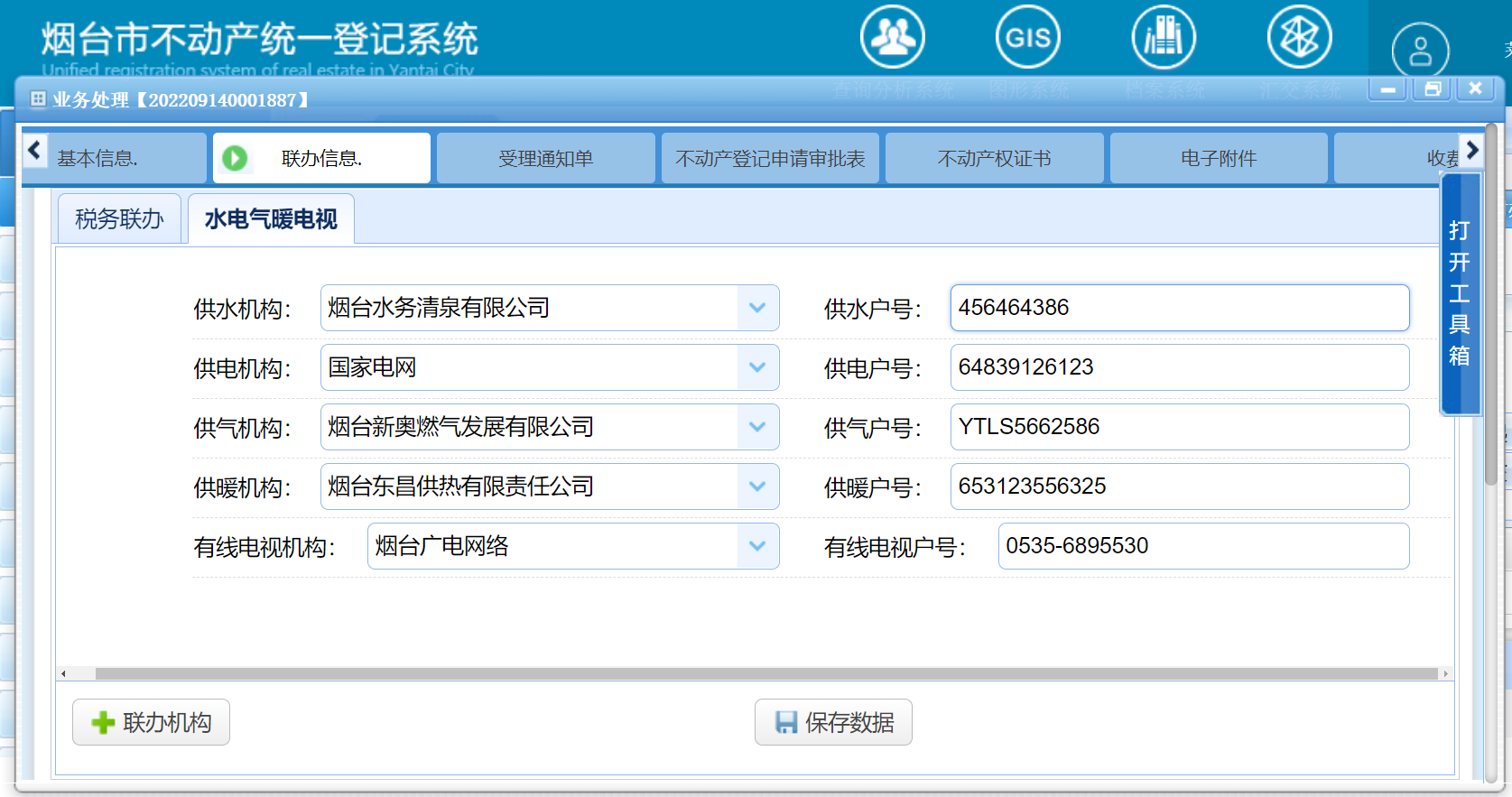Switch to the 税务联办 sub-tab

pos(119,219)
